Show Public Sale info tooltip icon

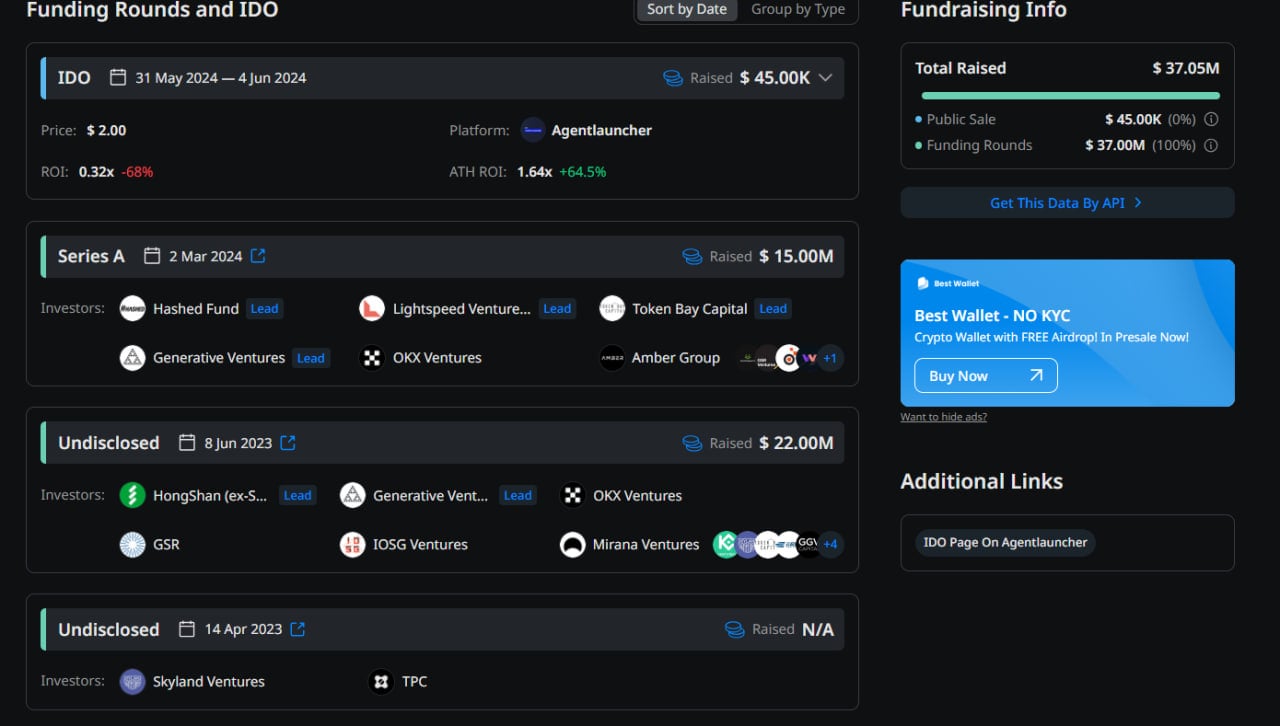click(x=1211, y=119)
